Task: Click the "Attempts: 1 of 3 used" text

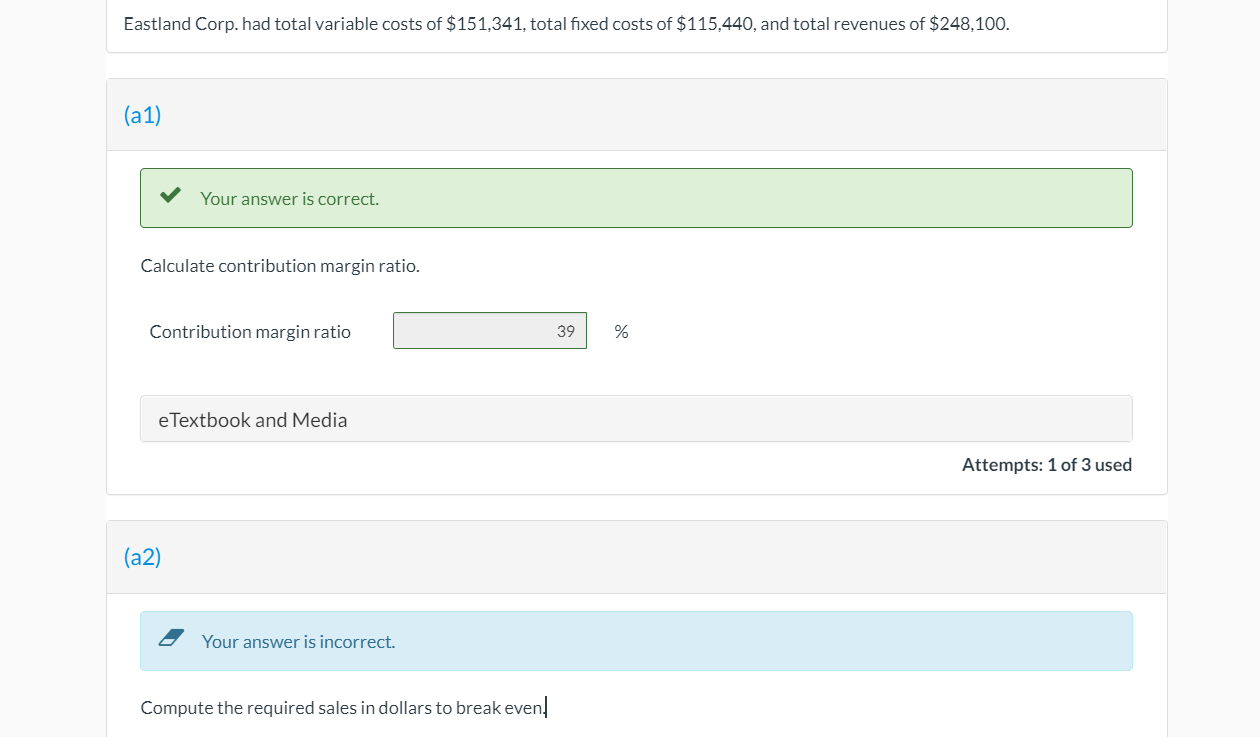Action: [x=1046, y=464]
